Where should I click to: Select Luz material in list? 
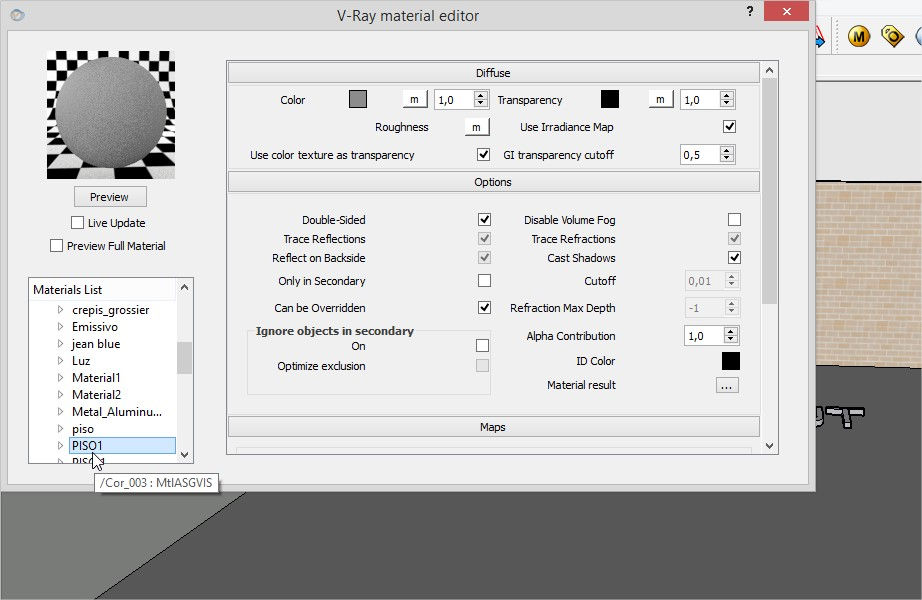click(x=81, y=361)
